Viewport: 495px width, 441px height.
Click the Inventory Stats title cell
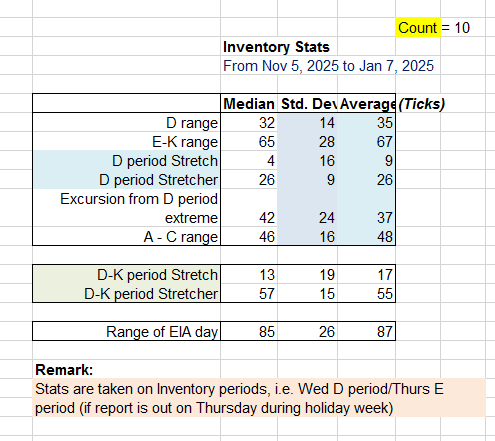276,47
